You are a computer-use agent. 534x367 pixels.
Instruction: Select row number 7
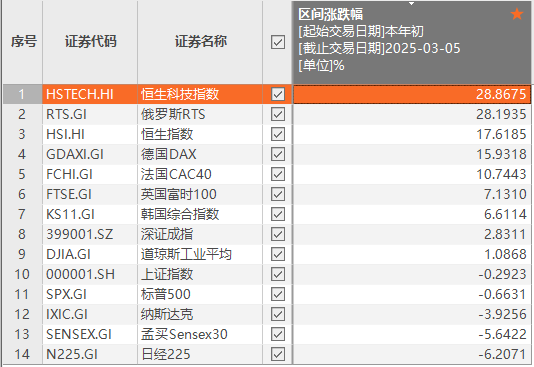[x=22, y=214]
